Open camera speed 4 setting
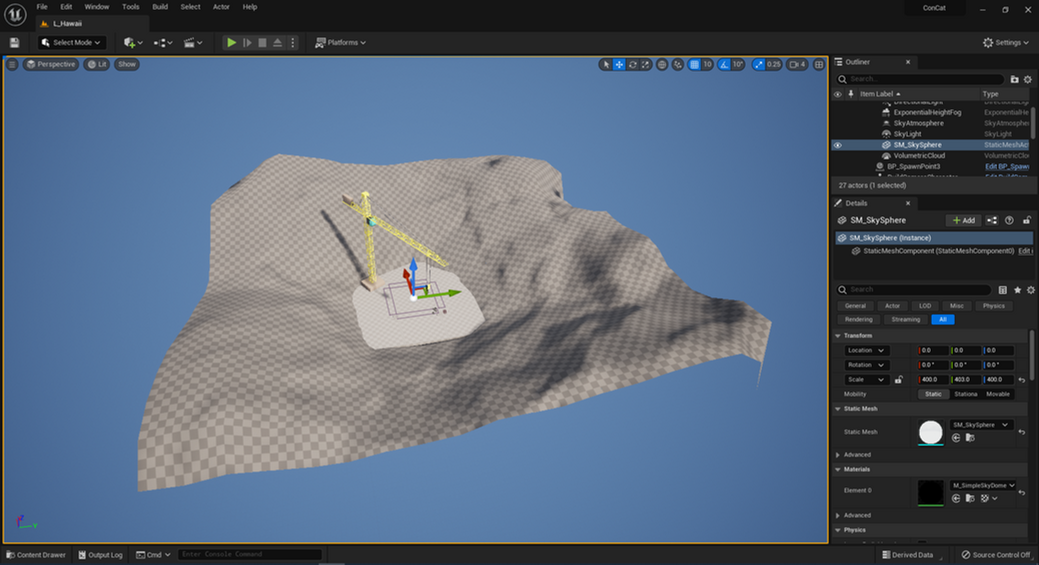 pos(797,64)
